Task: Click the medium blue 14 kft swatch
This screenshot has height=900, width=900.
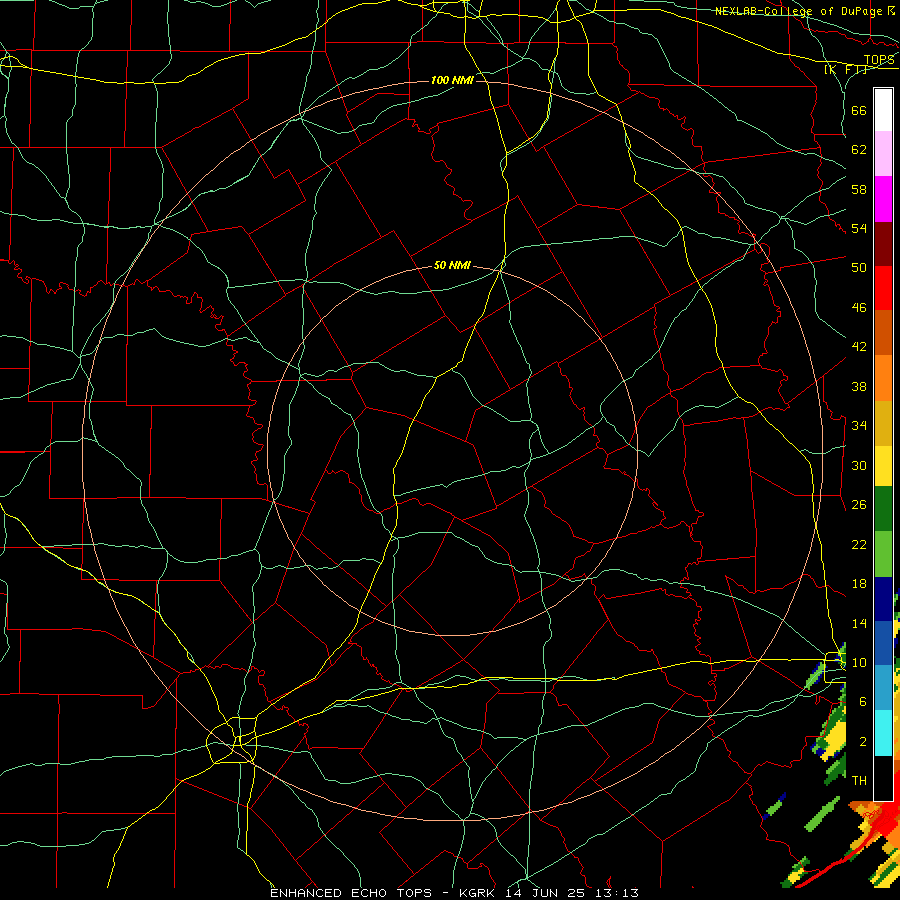Action: pos(883,643)
